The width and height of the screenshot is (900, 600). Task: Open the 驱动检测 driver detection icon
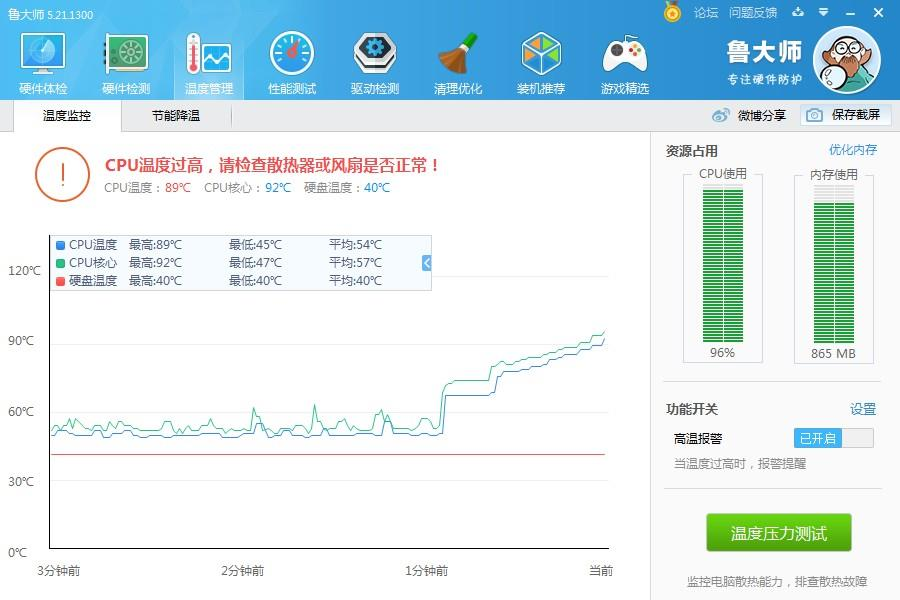(375, 62)
